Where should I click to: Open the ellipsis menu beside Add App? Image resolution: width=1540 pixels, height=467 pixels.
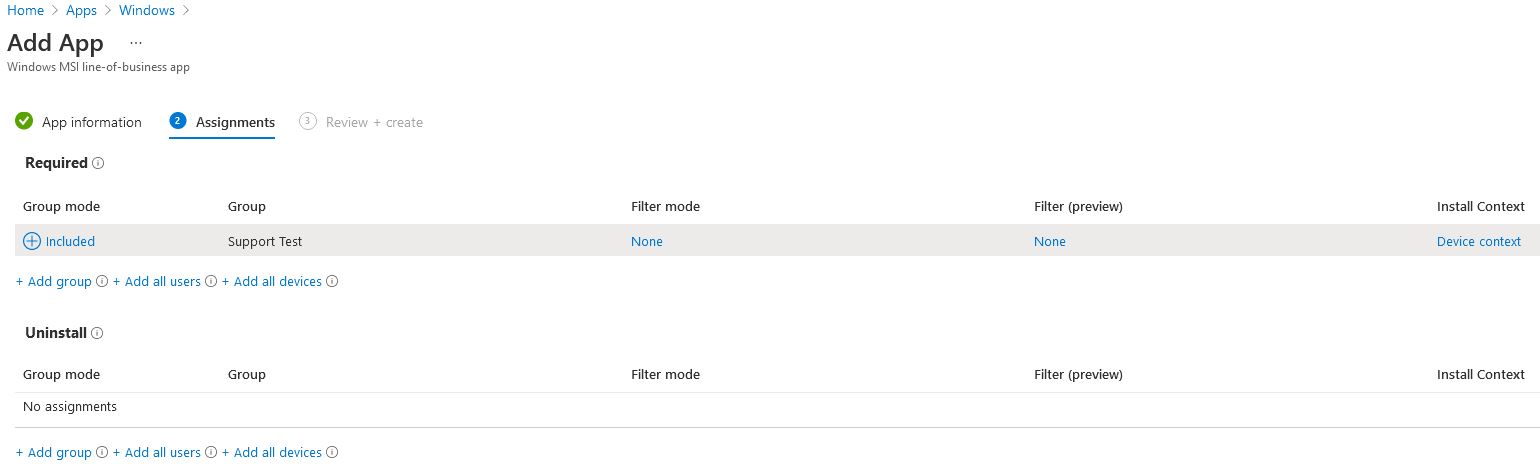[136, 43]
